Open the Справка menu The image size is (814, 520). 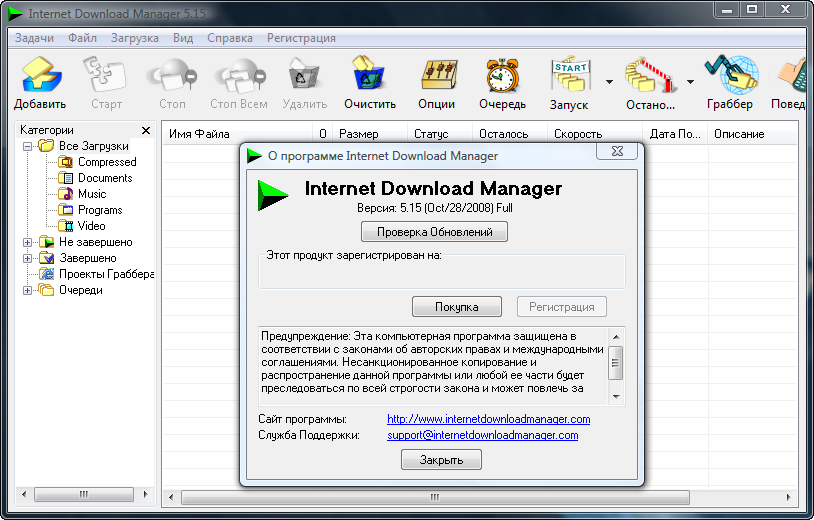(x=230, y=38)
